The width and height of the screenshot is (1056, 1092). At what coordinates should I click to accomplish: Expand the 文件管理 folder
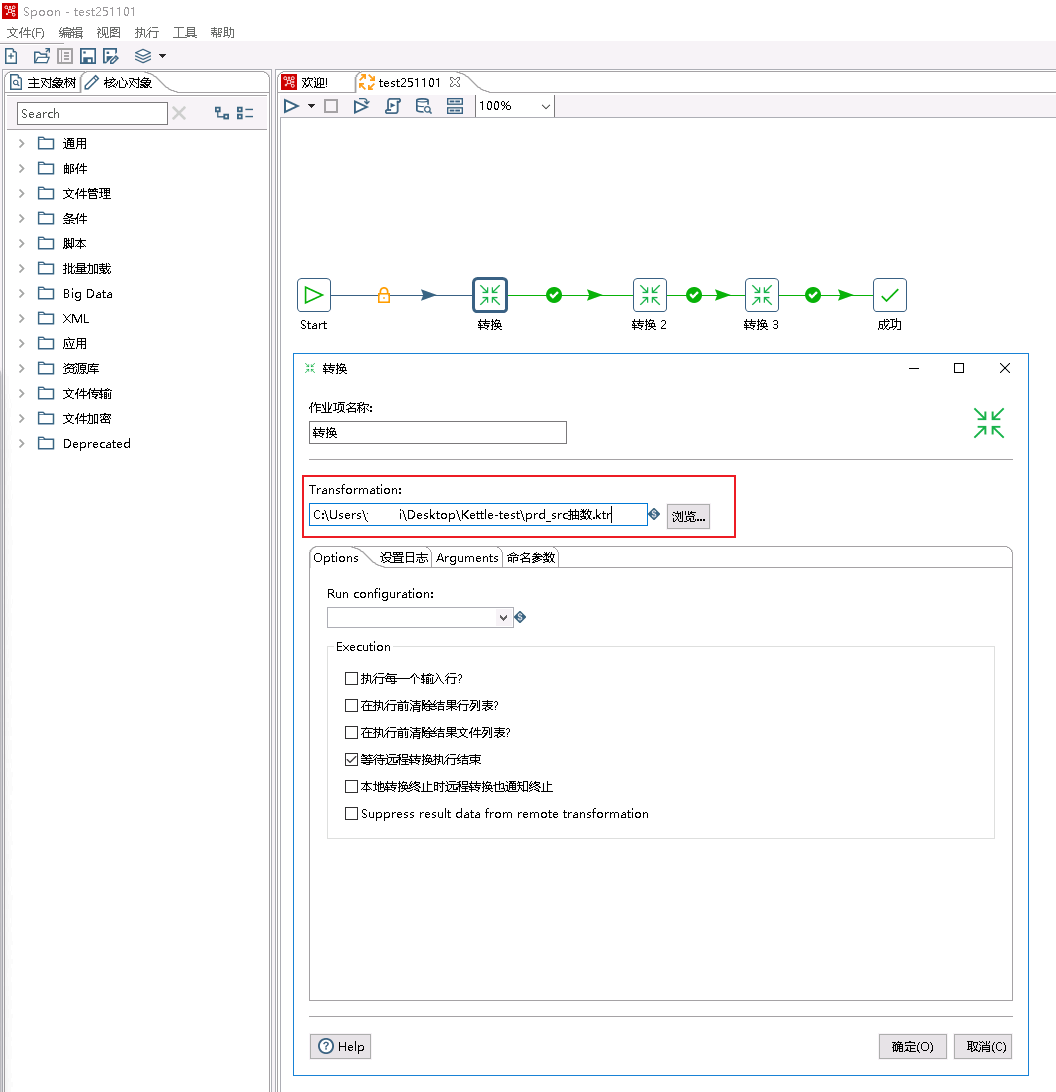[x=22, y=194]
